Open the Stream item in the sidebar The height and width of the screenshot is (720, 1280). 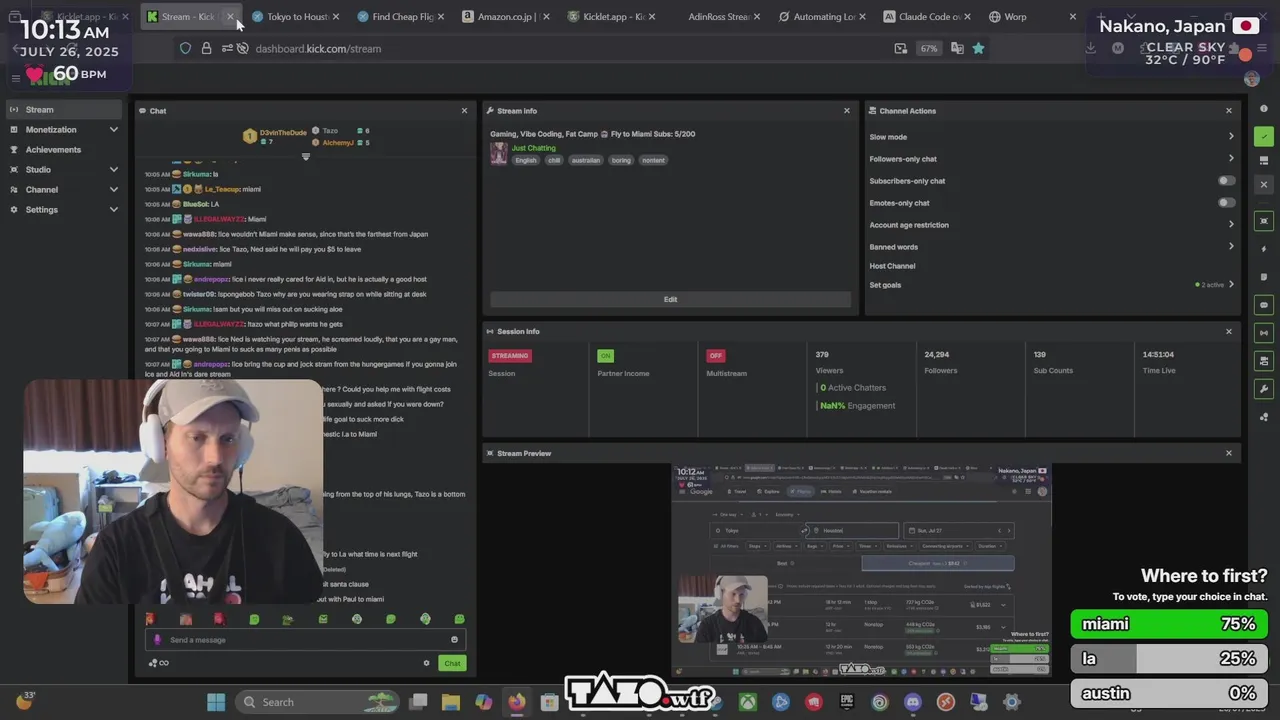click(x=64, y=110)
